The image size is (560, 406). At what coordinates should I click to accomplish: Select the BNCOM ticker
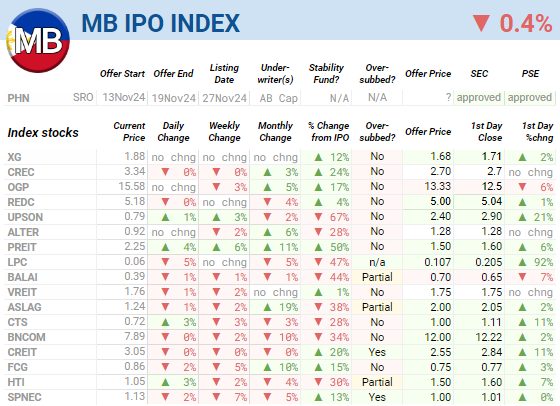point(26,337)
